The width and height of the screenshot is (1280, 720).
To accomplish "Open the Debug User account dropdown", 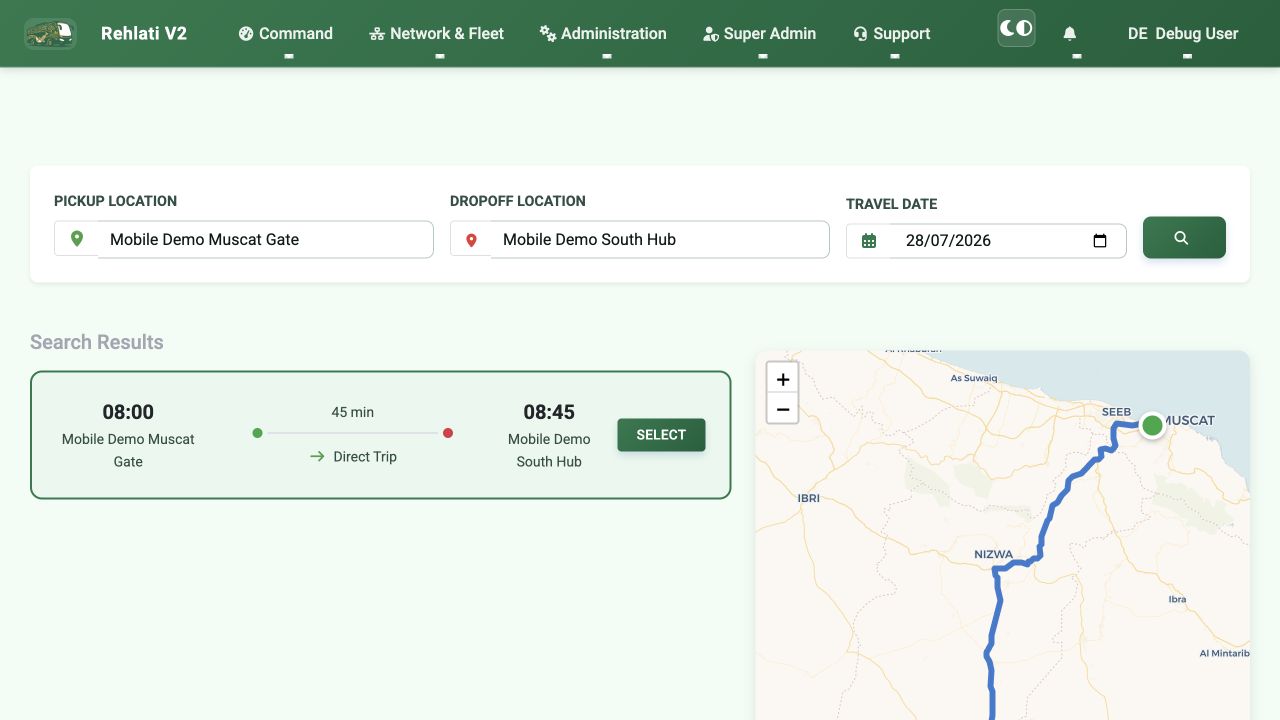I will pyautogui.click(x=1183, y=33).
